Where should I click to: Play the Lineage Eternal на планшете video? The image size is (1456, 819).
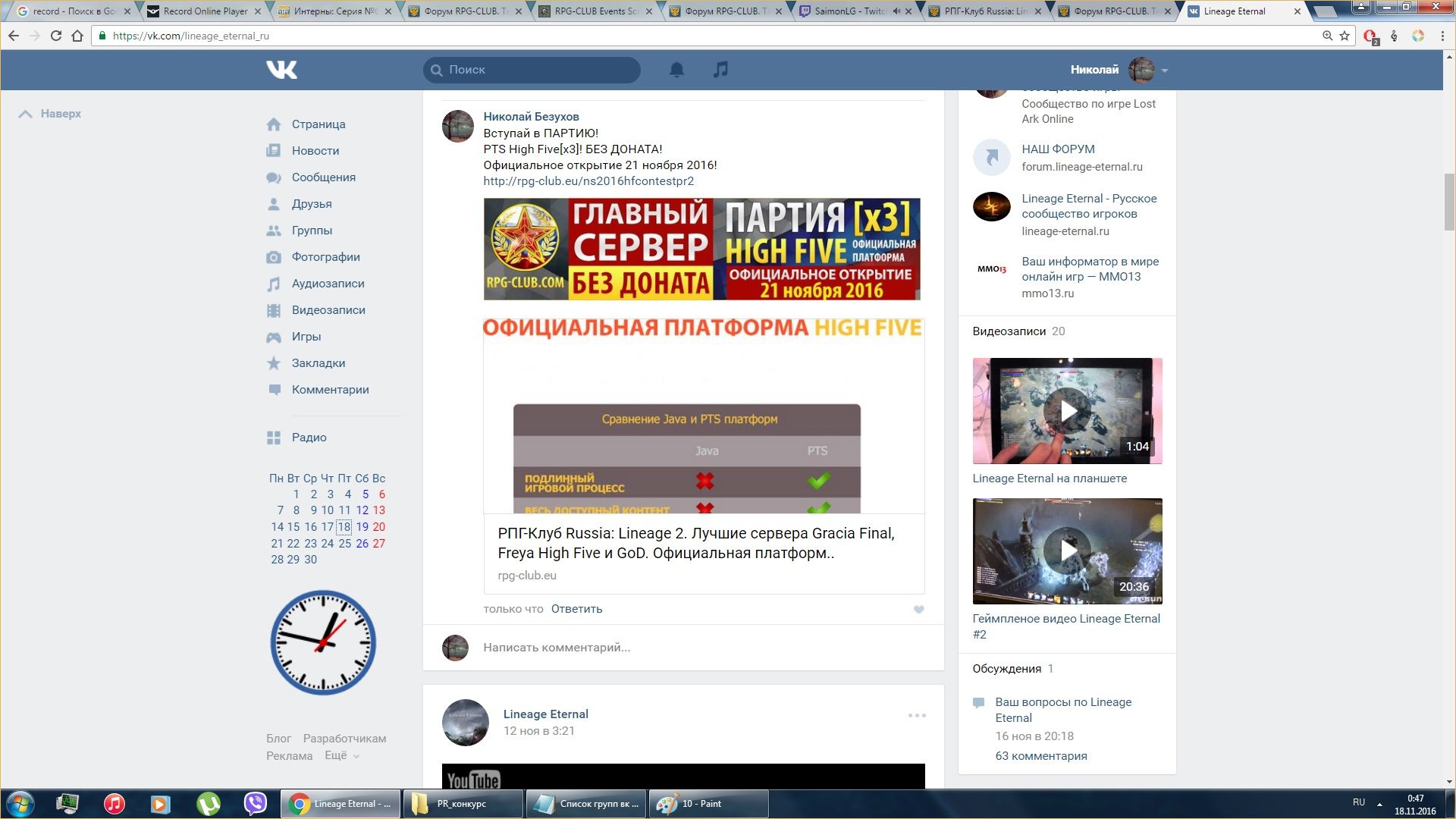(x=1067, y=411)
